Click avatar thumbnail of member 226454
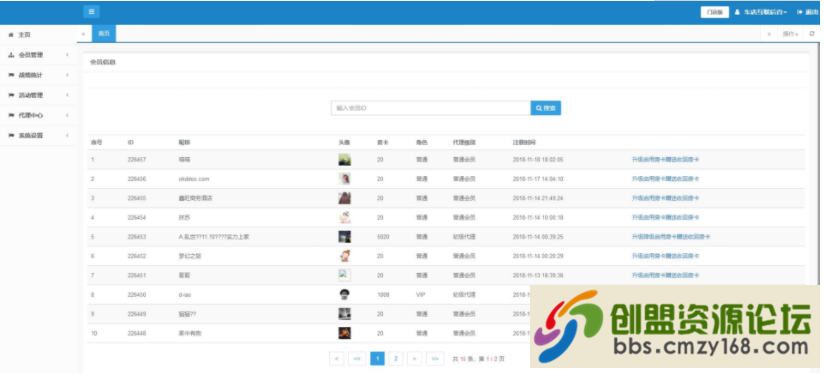825x373 pixels. click(345, 217)
